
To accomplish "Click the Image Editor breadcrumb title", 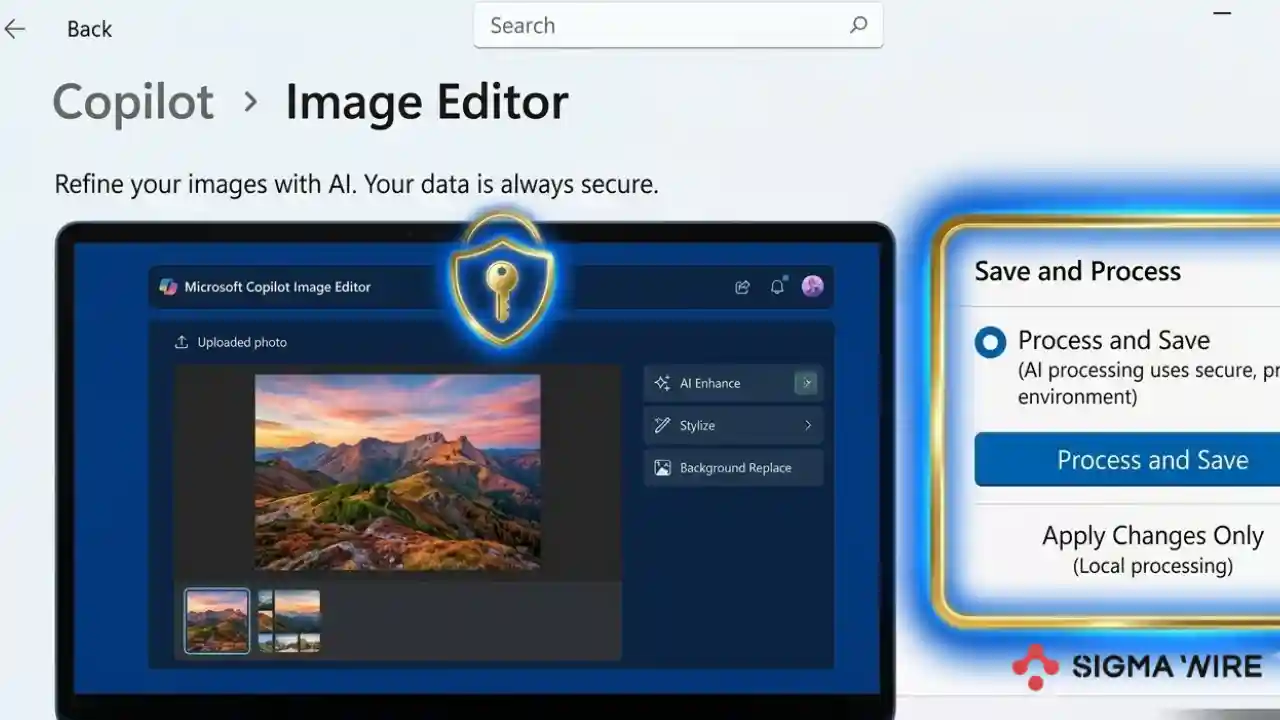I will tap(427, 102).
